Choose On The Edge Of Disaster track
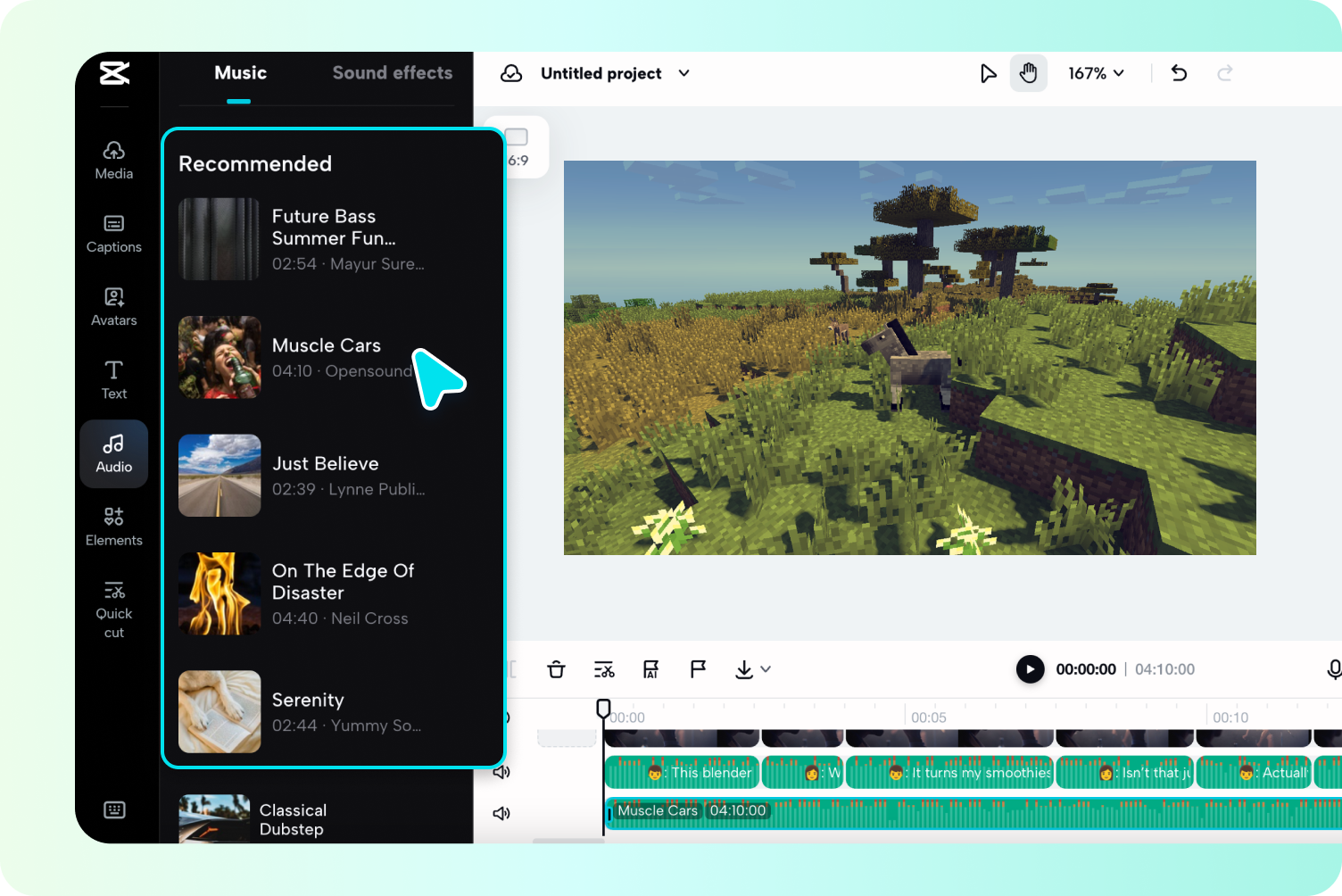This screenshot has width=1342, height=896. pos(332,593)
